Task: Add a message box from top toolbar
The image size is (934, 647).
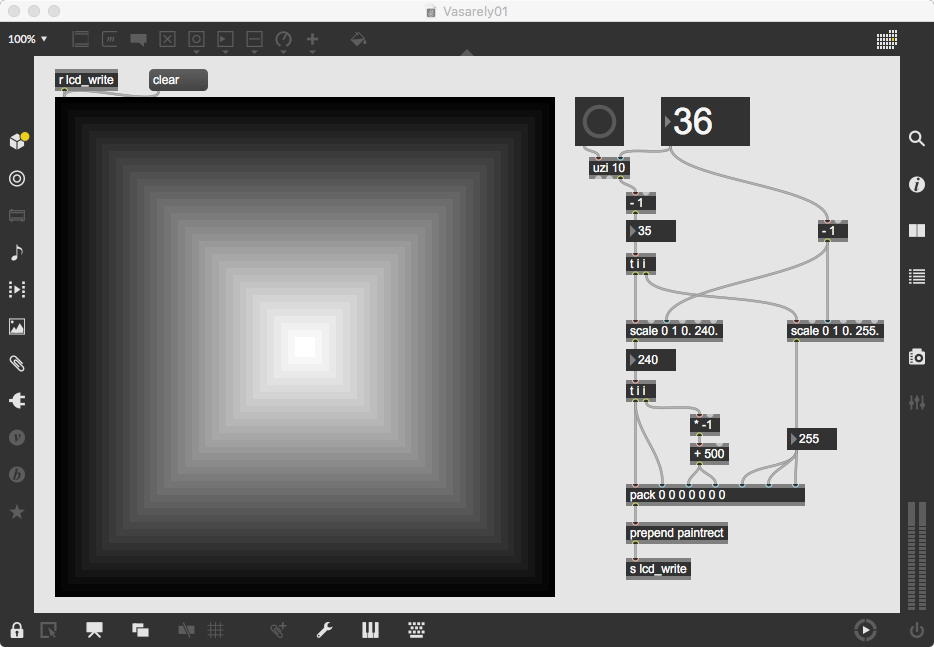Action: point(110,39)
